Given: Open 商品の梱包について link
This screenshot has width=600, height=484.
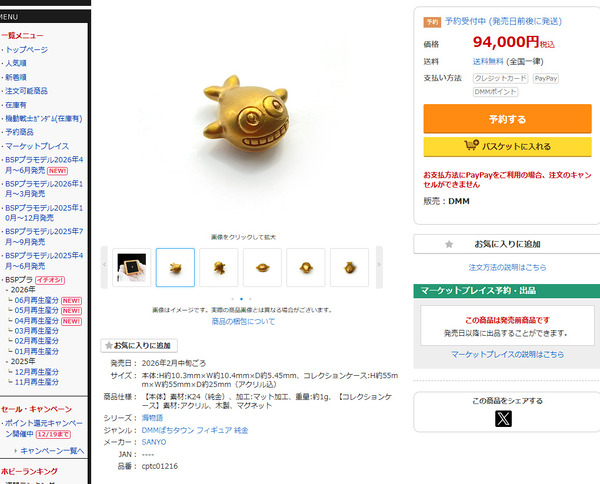Looking at the screenshot, I should (x=243, y=321).
